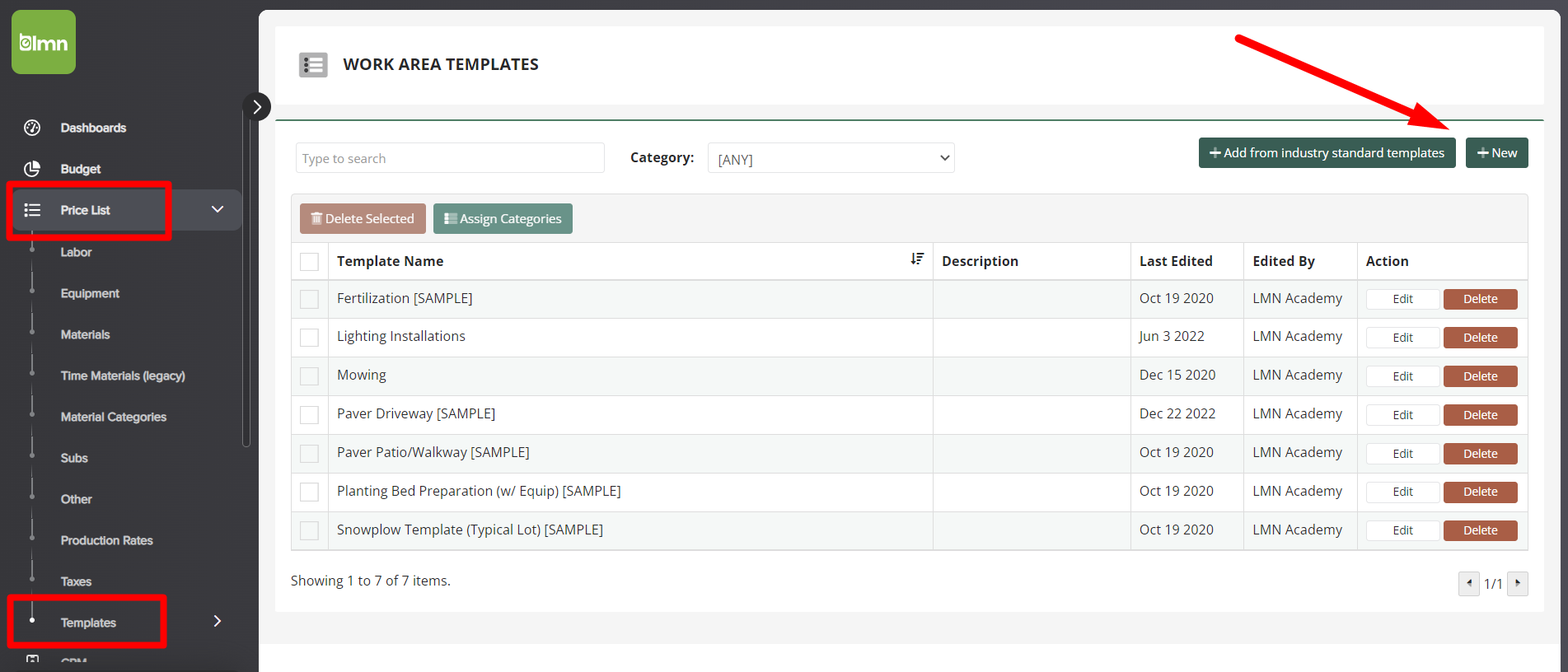Screen dimensions: 1568x672
Task: Toggle sort order on Template Name column
Action: point(917,259)
